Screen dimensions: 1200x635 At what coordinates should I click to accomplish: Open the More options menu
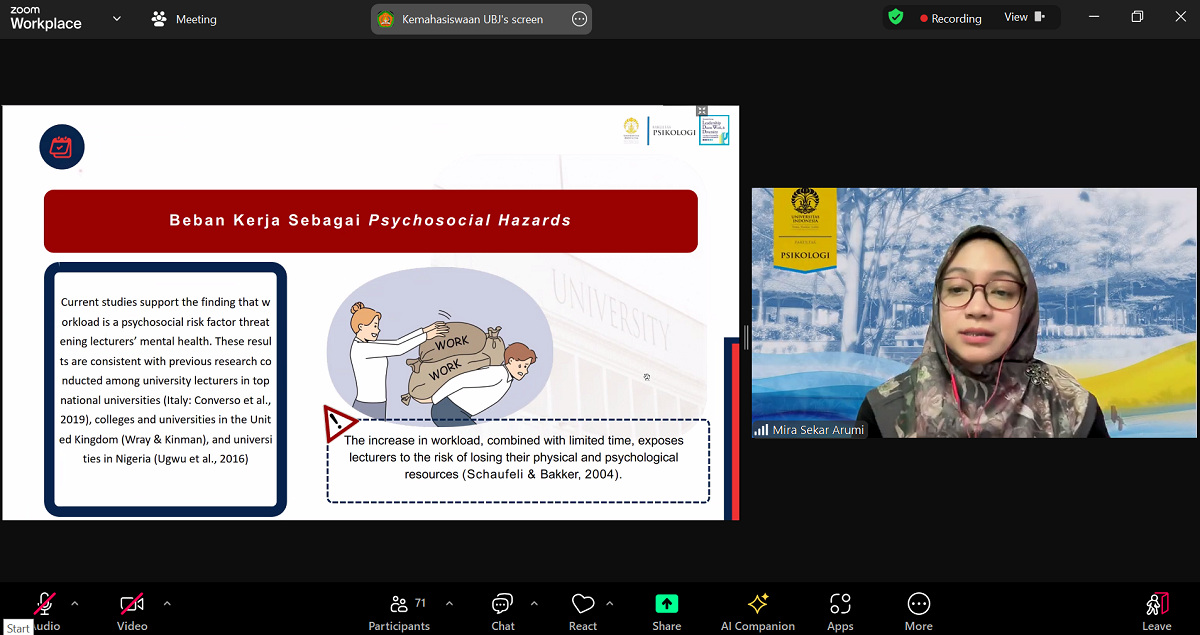tap(918, 611)
